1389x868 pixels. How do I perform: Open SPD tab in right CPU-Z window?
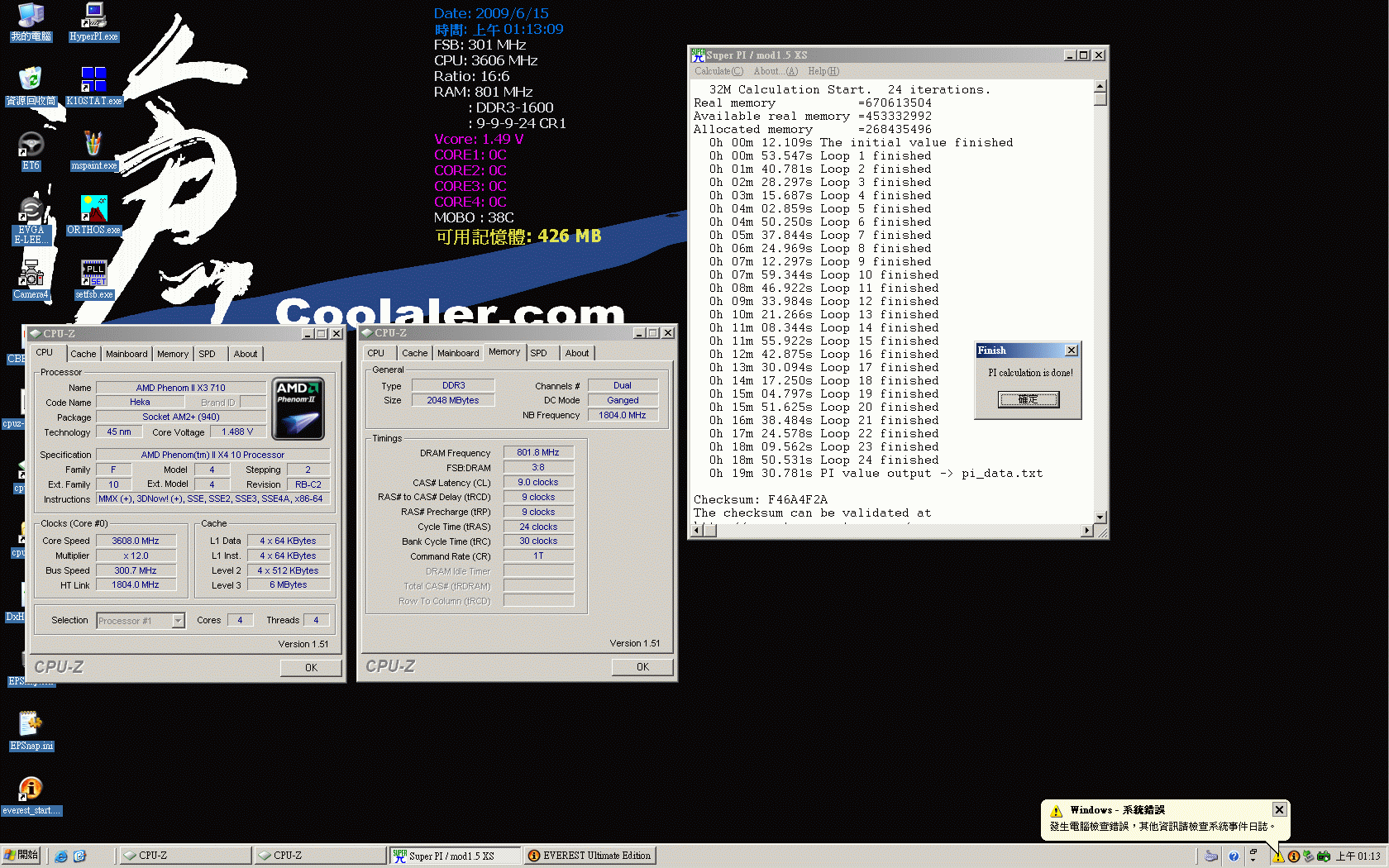tap(539, 353)
